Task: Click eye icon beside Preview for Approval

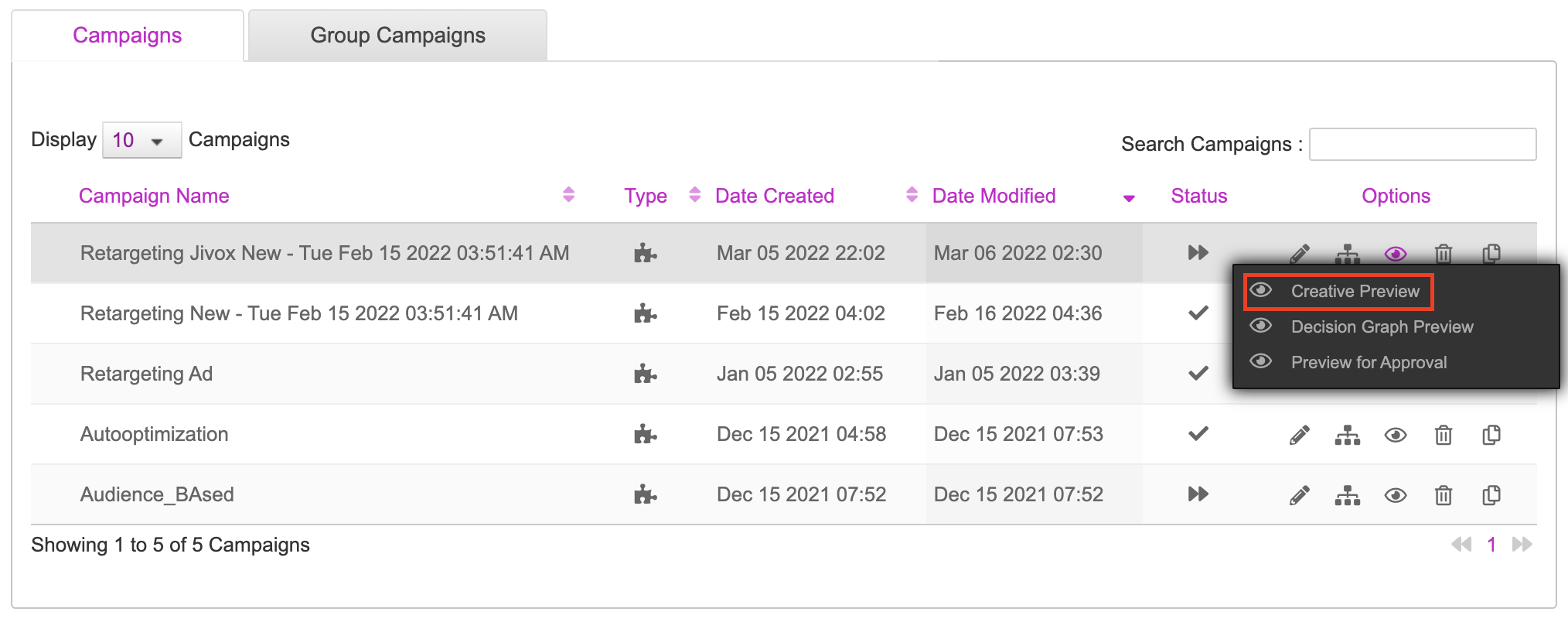Action: pos(1261,361)
